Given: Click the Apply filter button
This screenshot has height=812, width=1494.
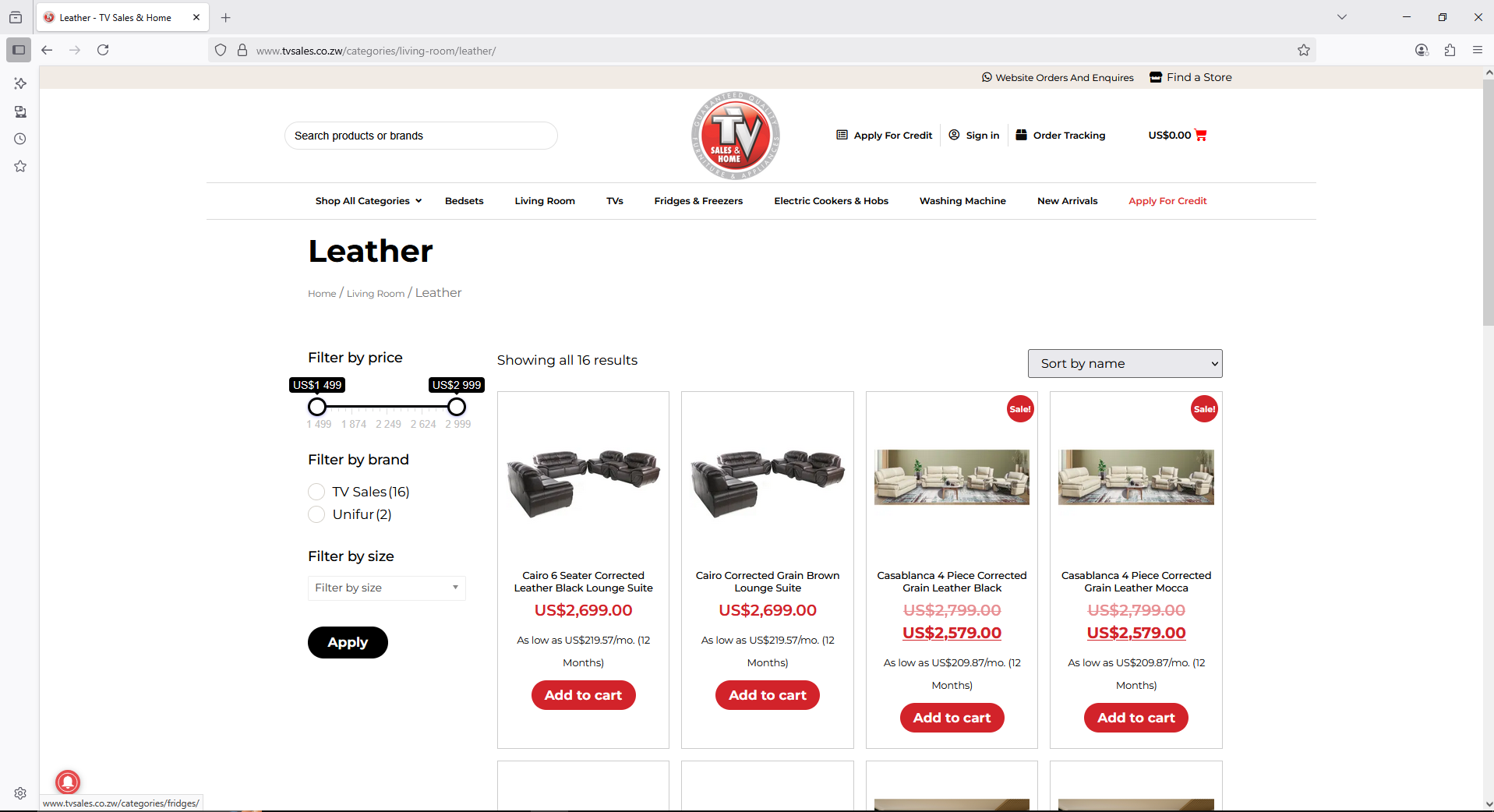Looking at the screenshot, I should pos(347,642).
